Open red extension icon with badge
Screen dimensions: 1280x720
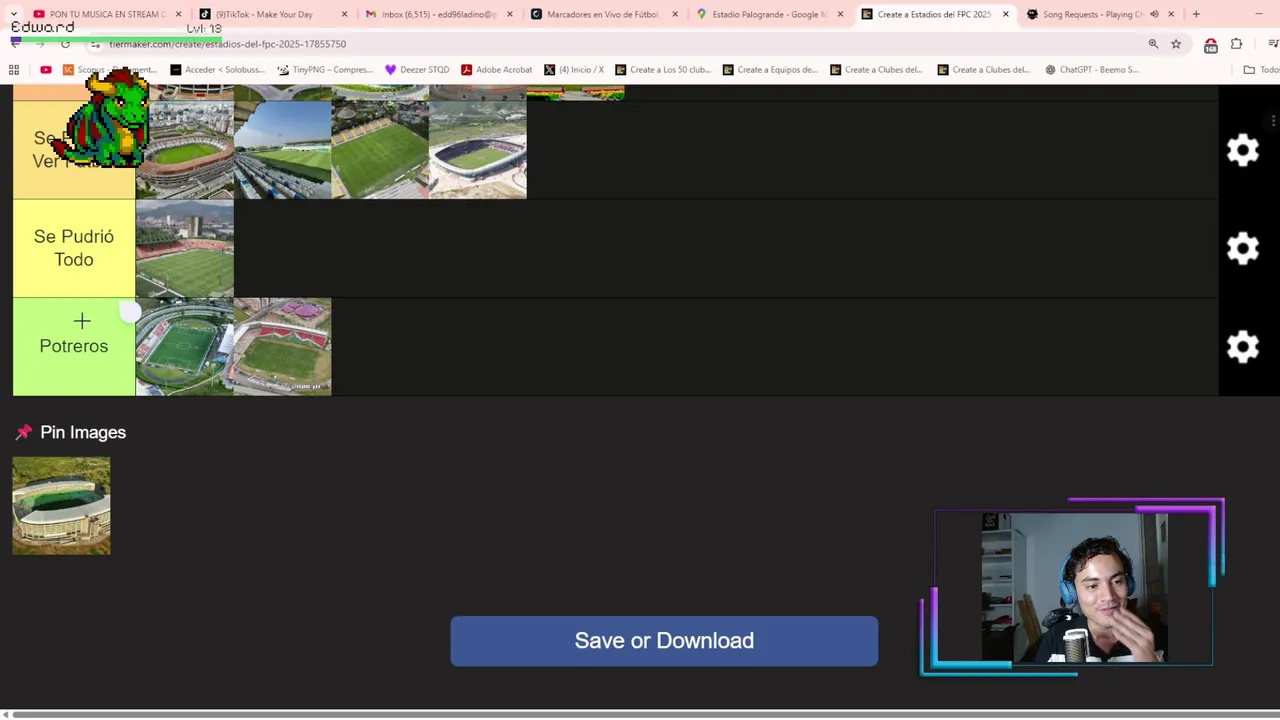(x=1210, y=45)
